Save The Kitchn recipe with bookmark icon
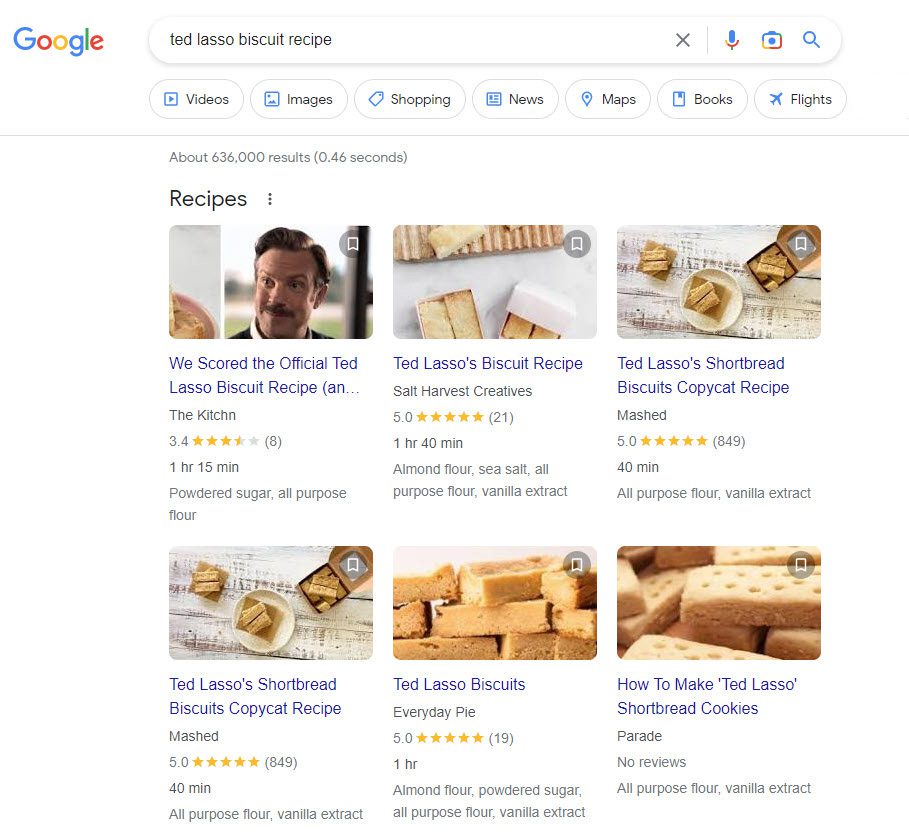909x836 pixels. (352, 243)
